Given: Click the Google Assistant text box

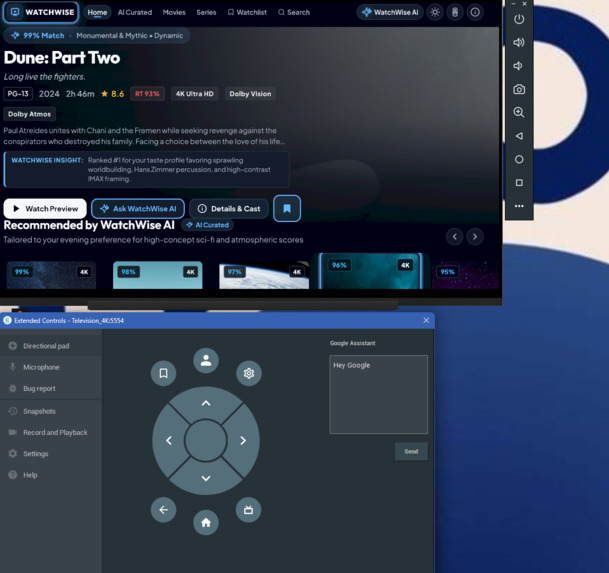Looking at the screenshot, I should click(379, 394).
